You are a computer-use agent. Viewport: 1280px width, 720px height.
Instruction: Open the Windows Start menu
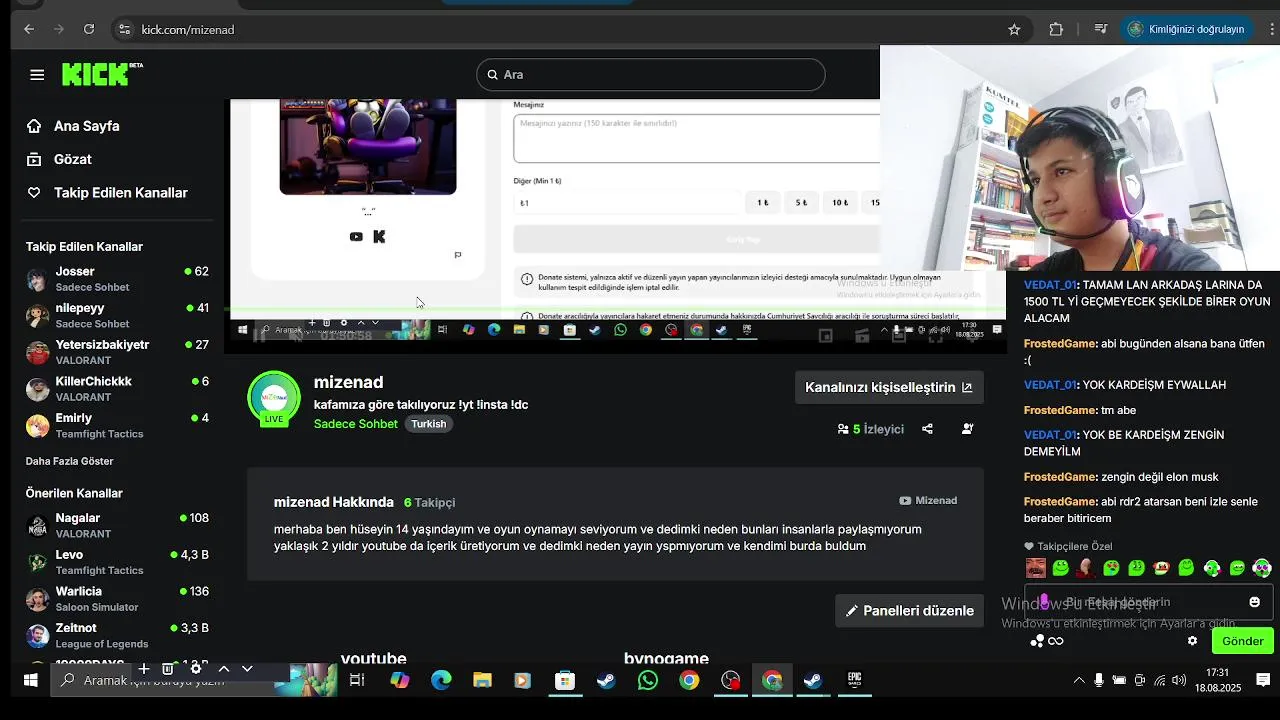[x=30, y=680]
